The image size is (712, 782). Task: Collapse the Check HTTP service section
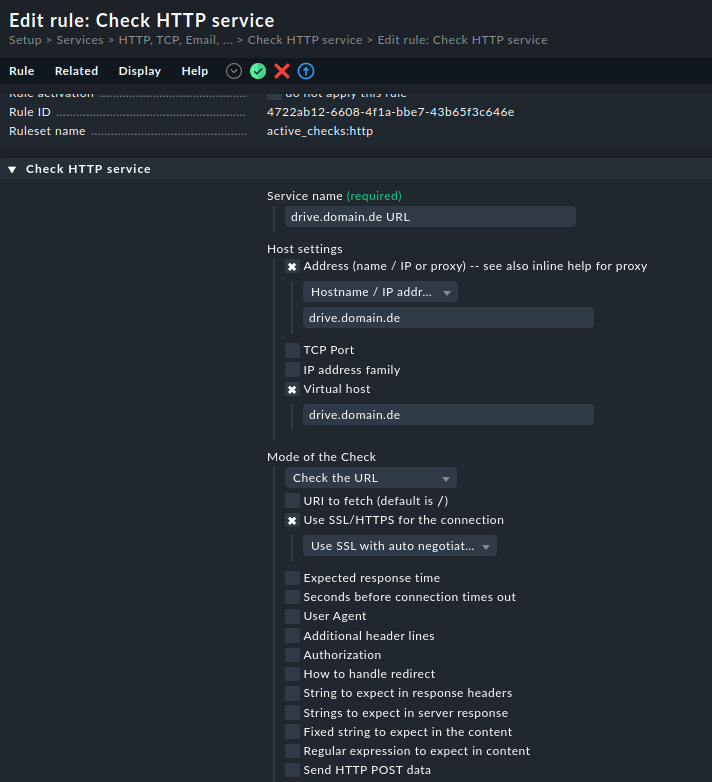(x=12, y=170)
